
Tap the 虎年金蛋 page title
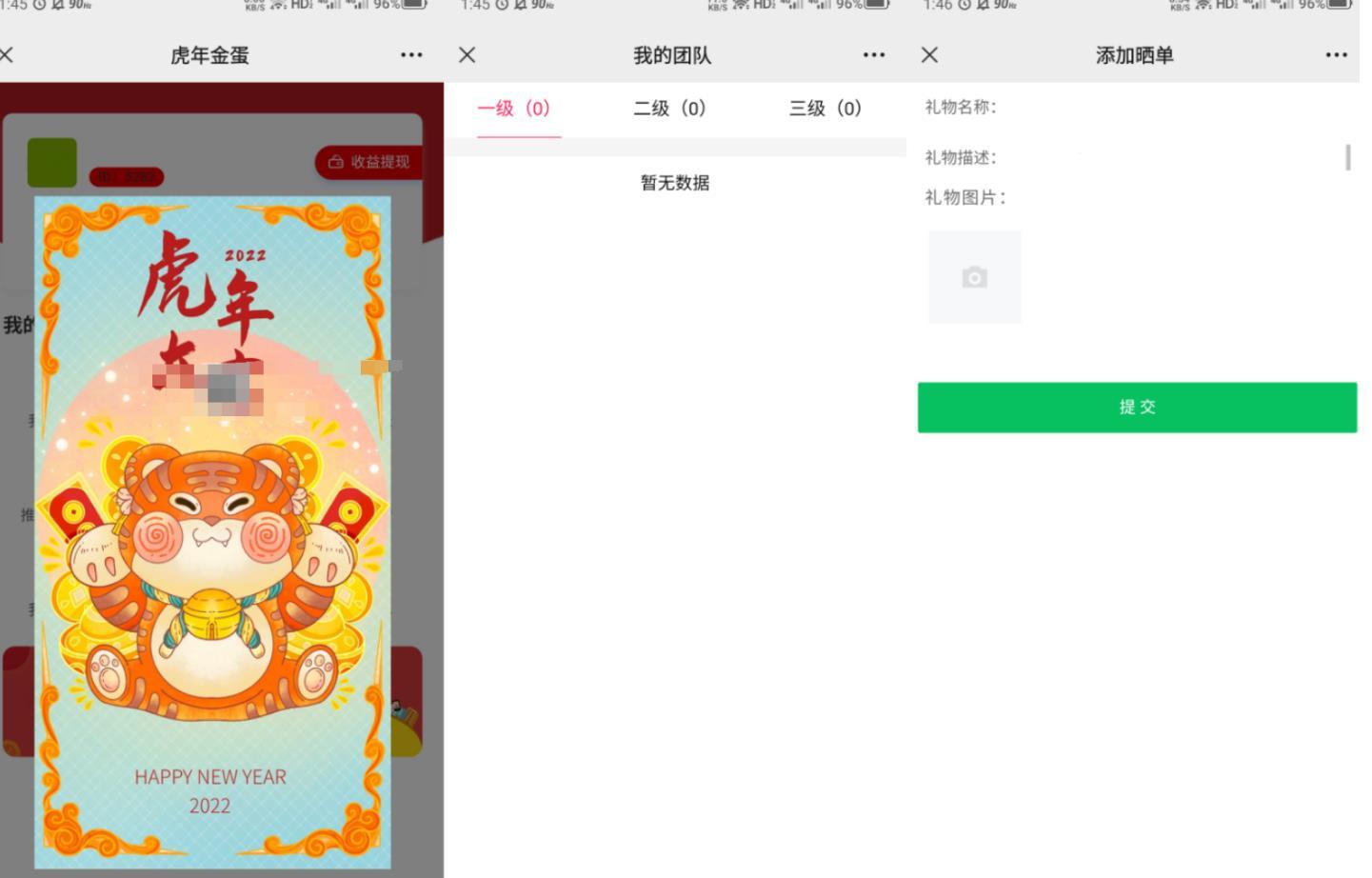point(209,55)
